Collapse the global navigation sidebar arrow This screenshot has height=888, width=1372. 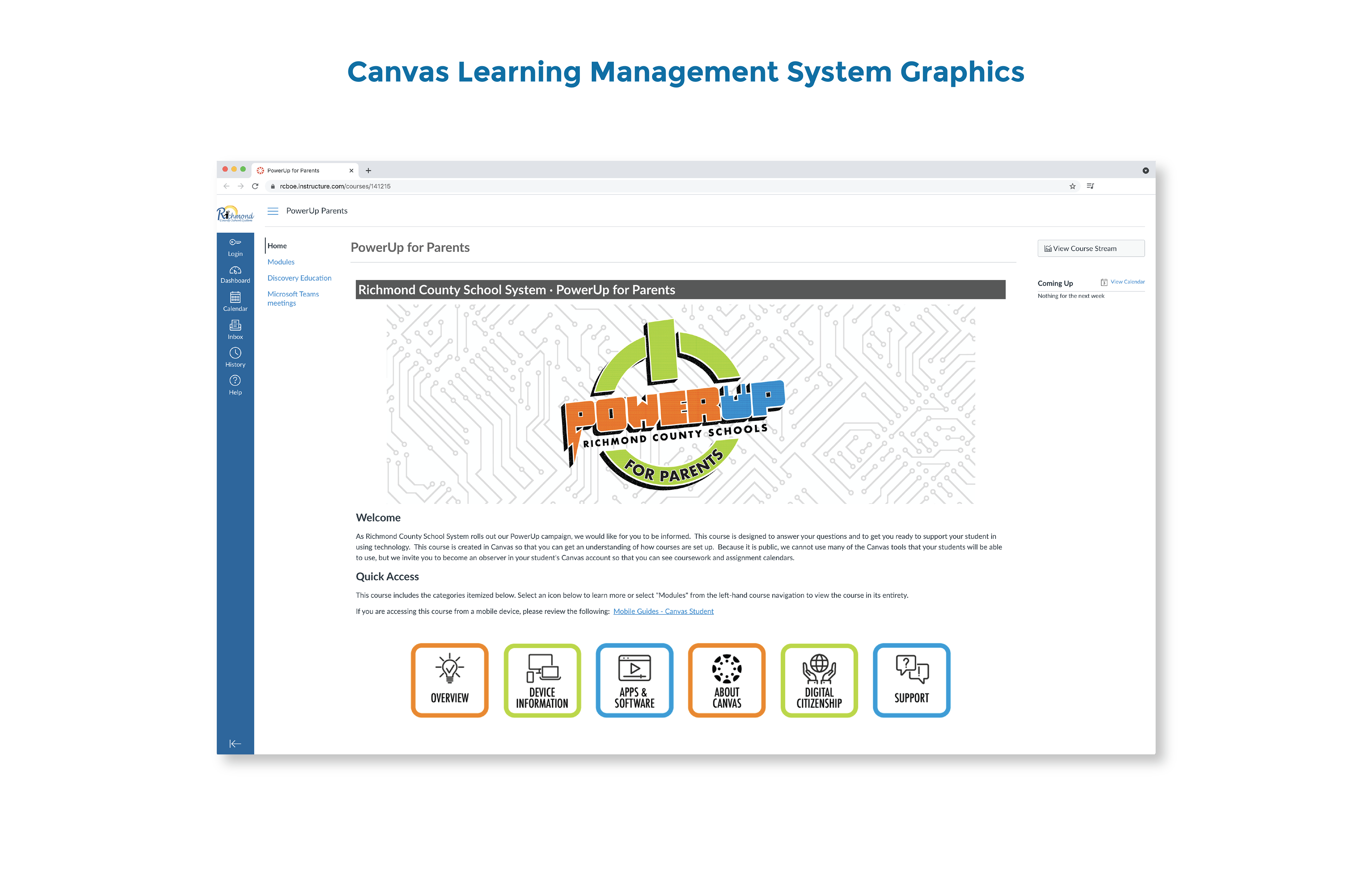235,744
